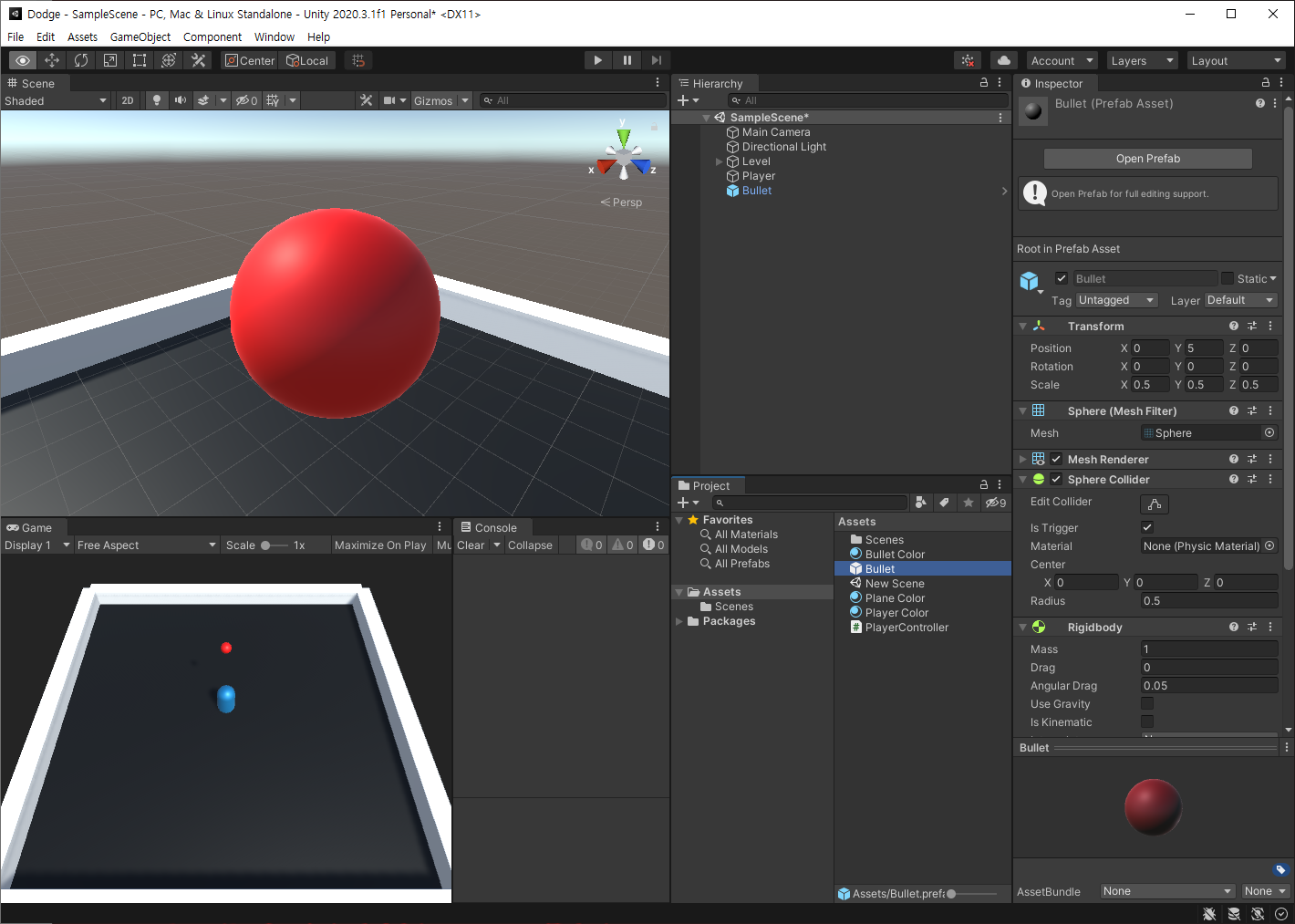Screen dimensions: 1295x924
Task: Select the Move tool
Action: [52, 60]
